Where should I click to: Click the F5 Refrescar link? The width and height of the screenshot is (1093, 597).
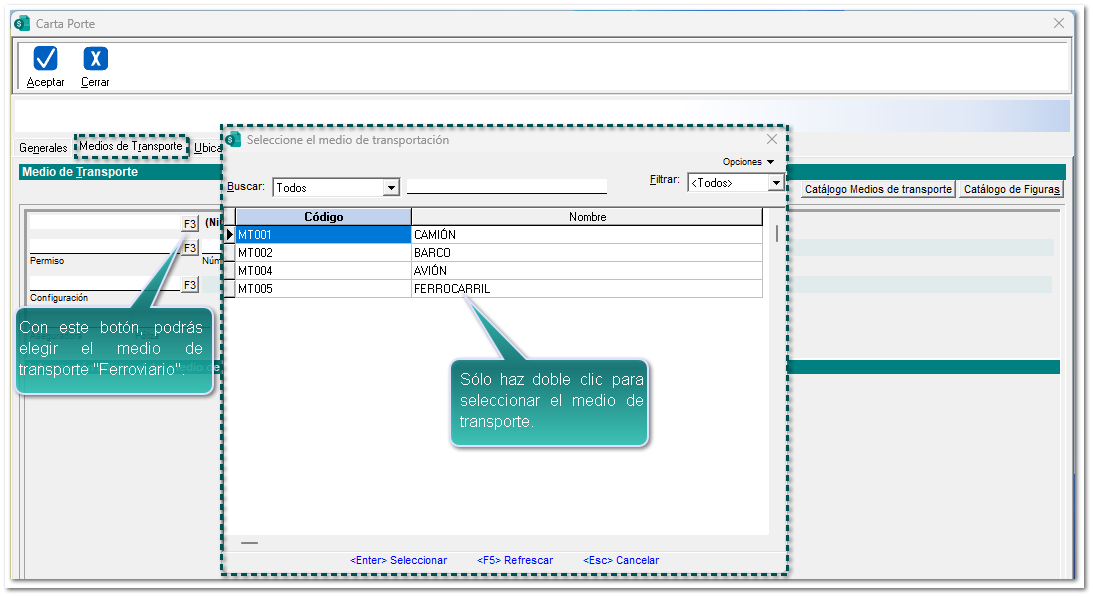[x=515, y=560]
